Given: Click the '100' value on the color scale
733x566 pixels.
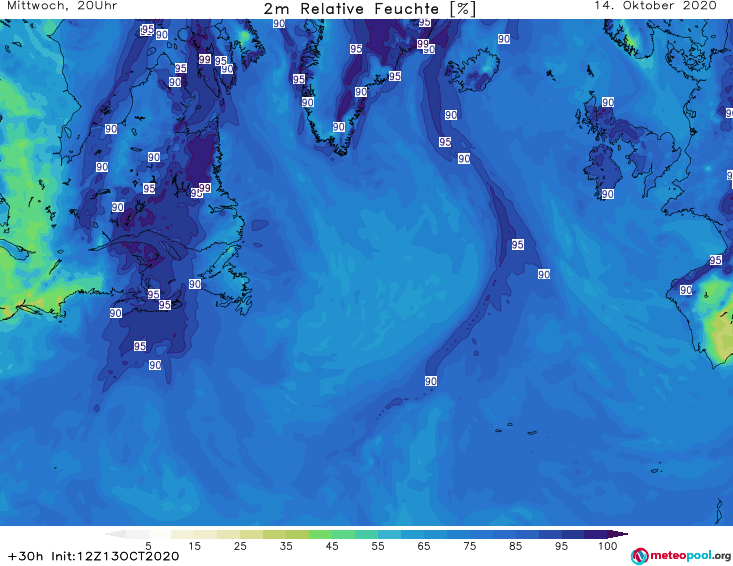Looking at the screenshot, I should (x=607, y=546).
